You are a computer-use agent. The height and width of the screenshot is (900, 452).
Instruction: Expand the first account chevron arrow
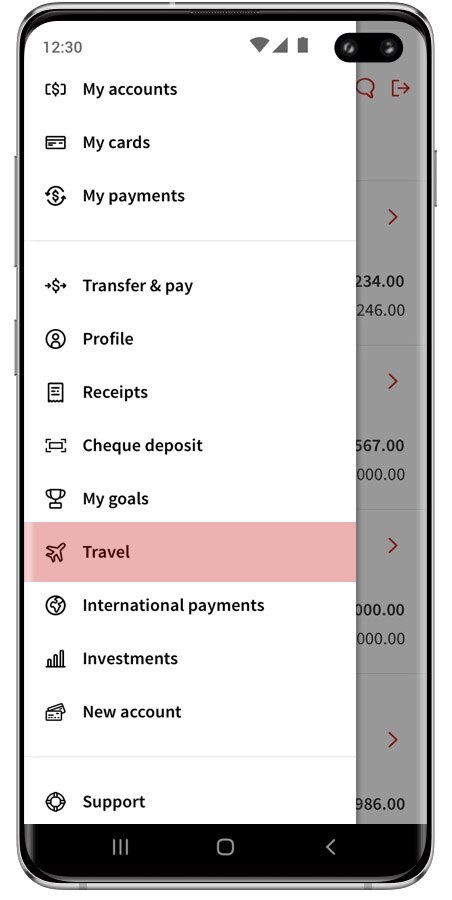(x=393, y=217)
